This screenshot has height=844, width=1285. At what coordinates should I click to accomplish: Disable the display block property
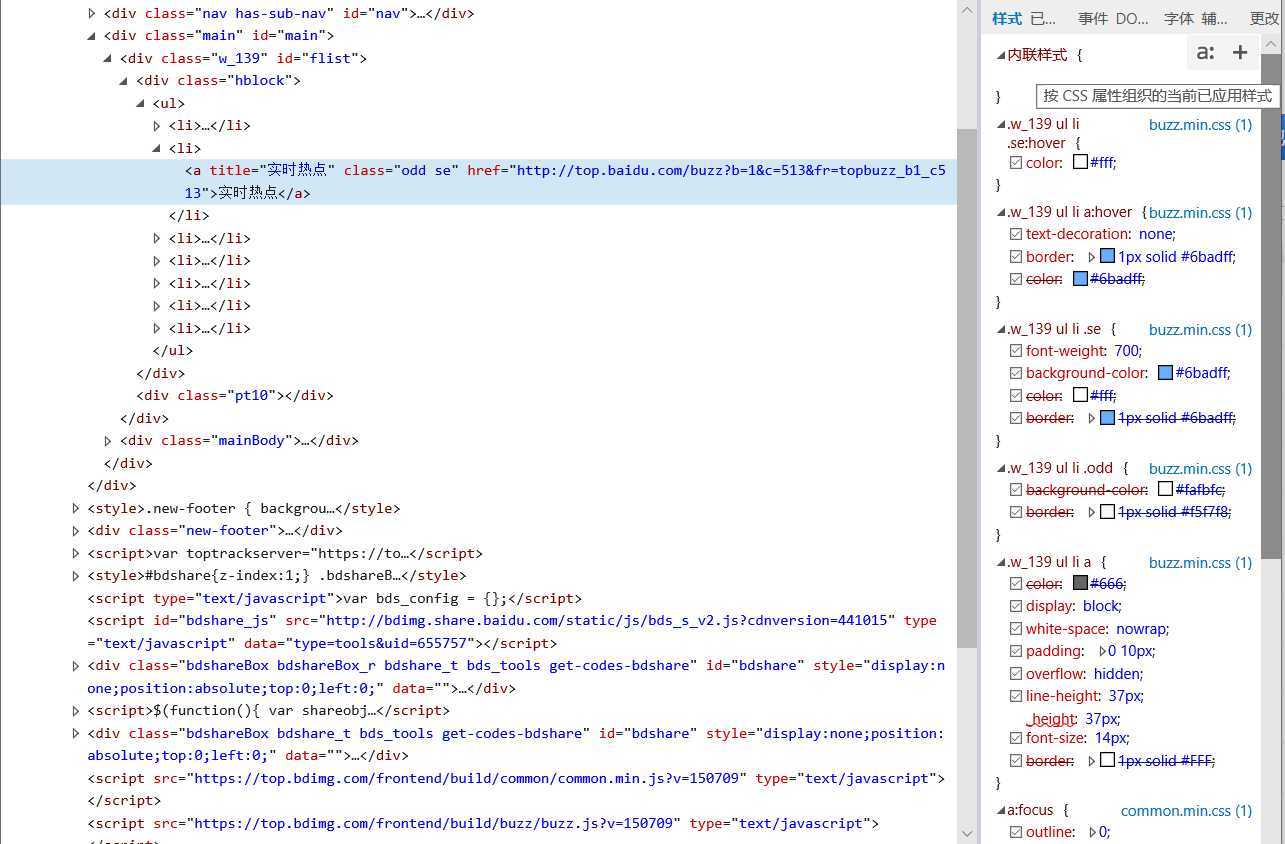pyautogui.click(x=1016, y=606)
